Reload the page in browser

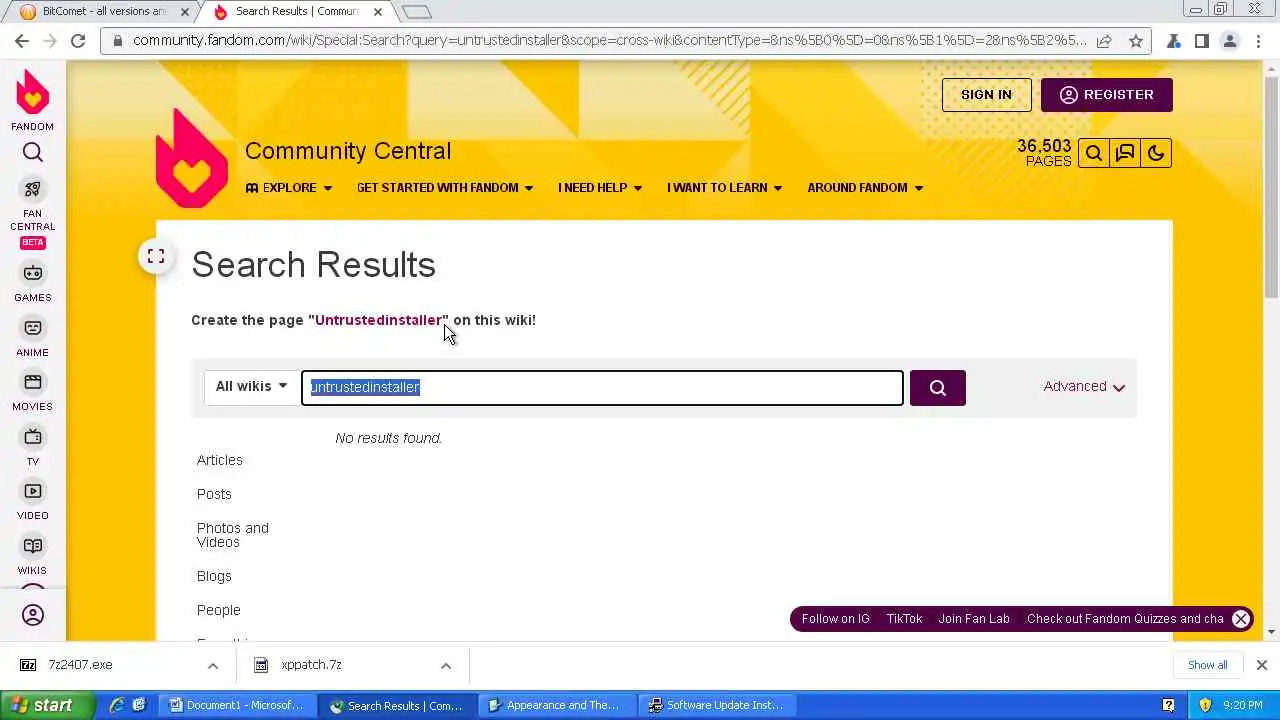click(x=78, y=41)
